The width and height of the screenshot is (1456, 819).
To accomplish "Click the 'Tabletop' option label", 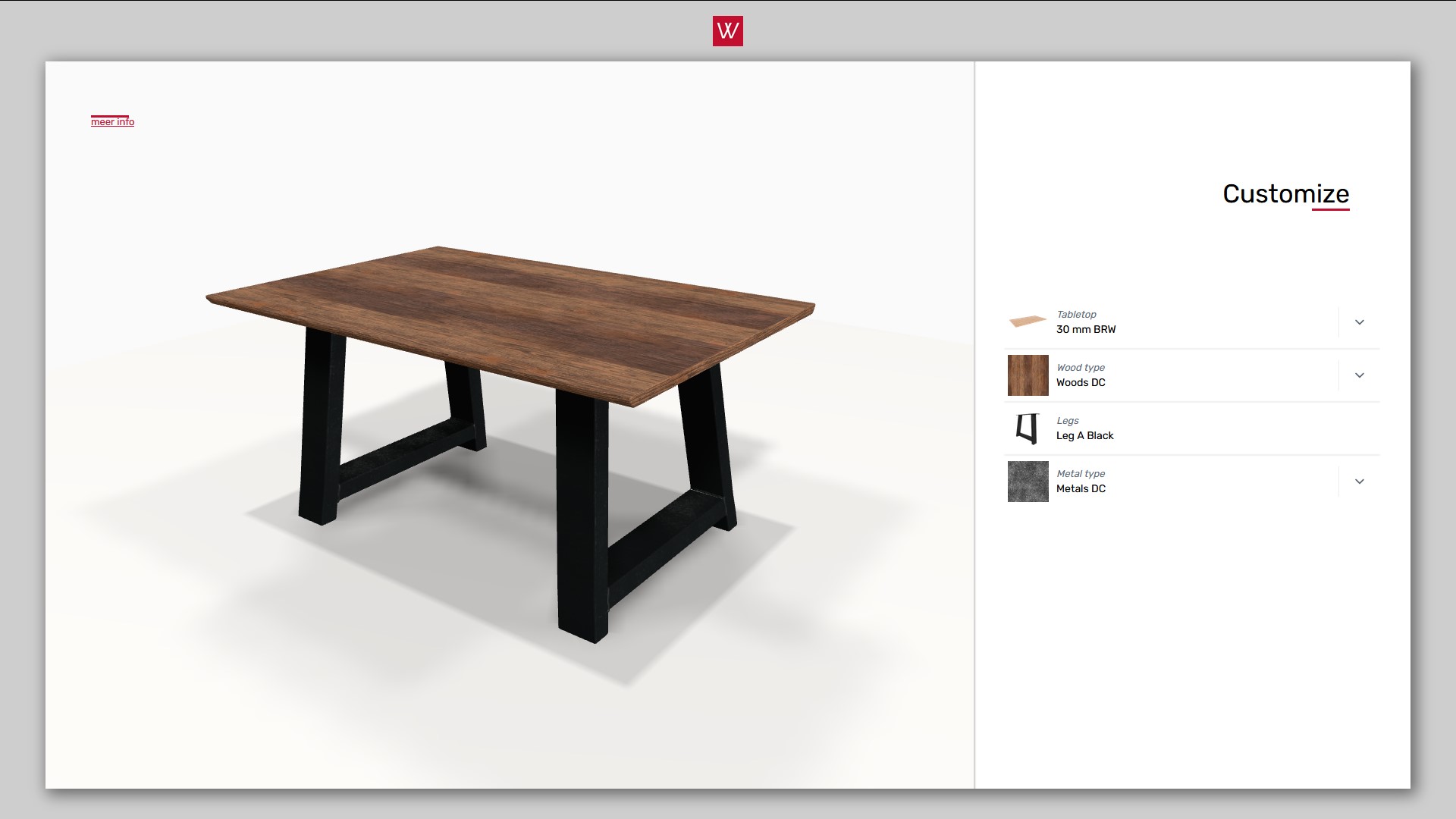I will (1076, 314).
